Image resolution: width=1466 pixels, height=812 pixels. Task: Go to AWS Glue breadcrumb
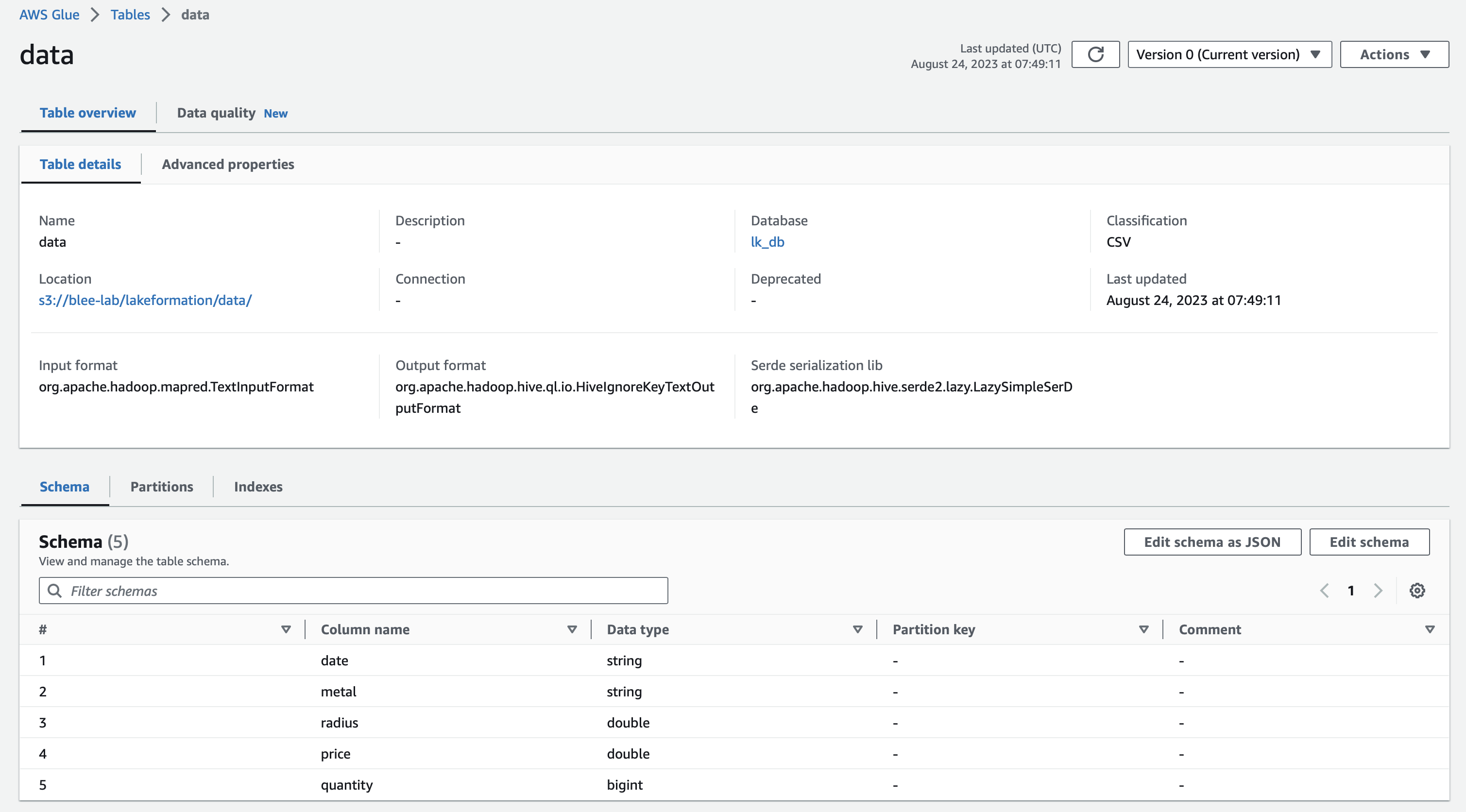click(50, 15)
